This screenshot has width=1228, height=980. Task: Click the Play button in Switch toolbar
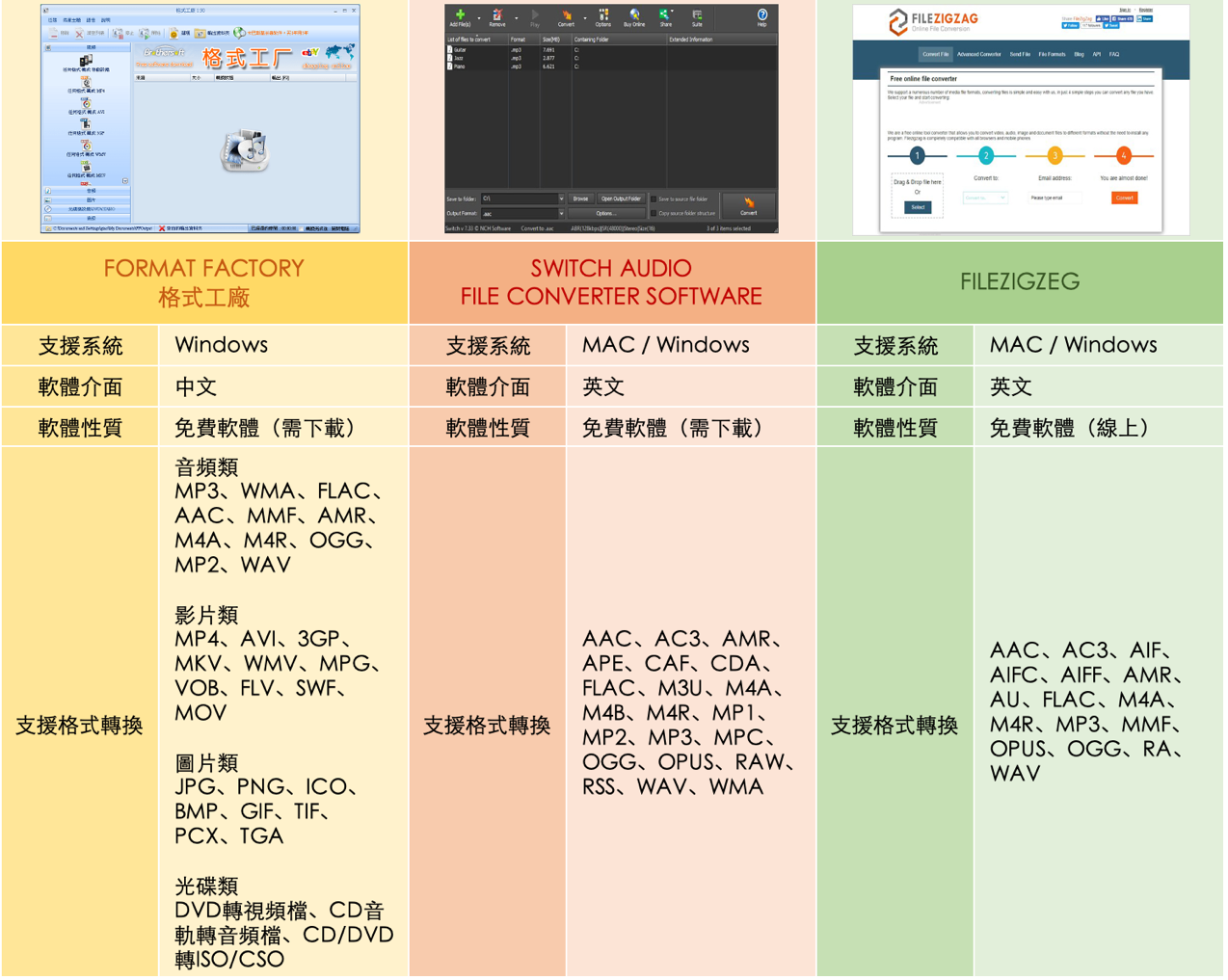535,17
